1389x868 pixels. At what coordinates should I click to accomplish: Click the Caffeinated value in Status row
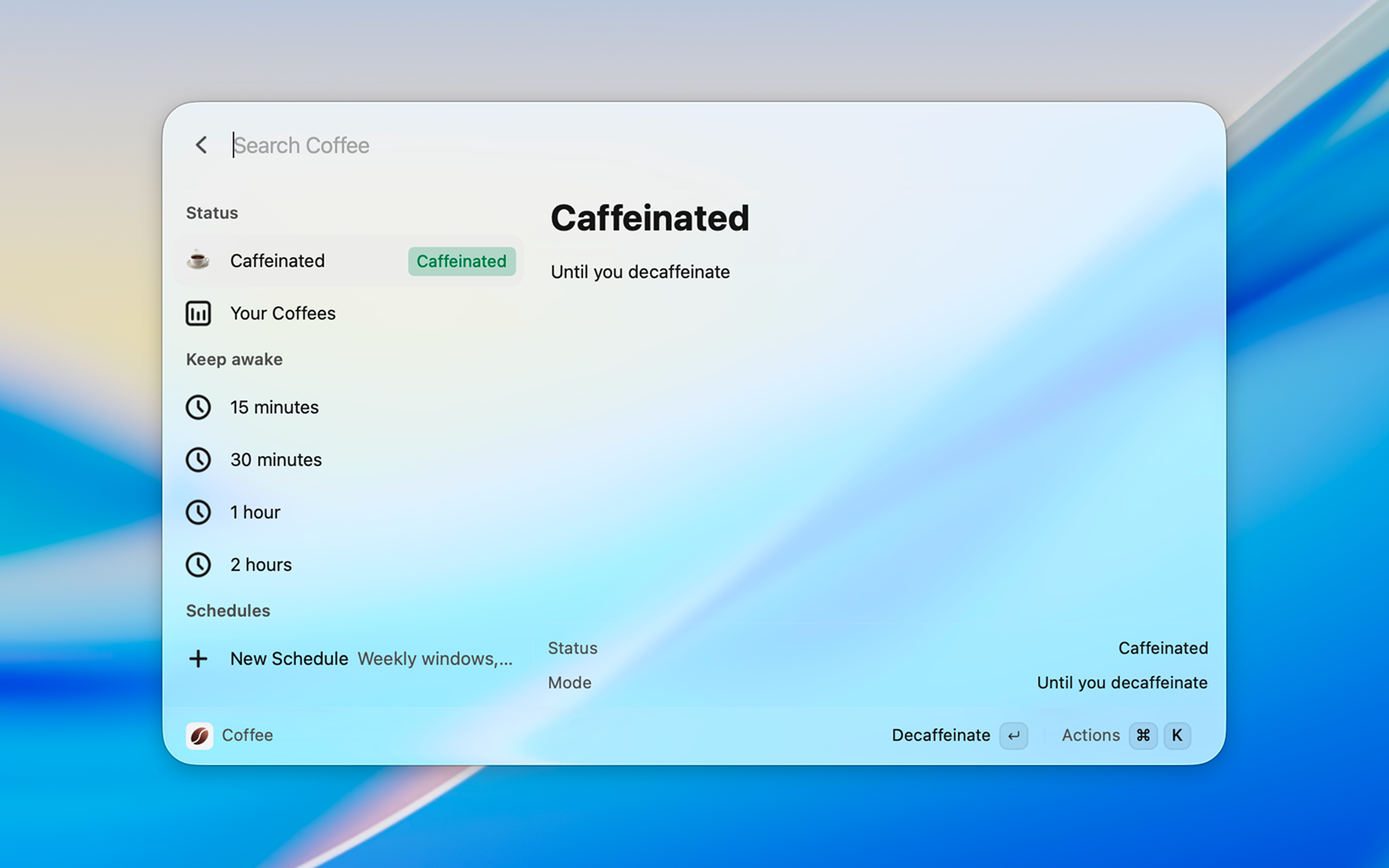[x=1163, y=648]
